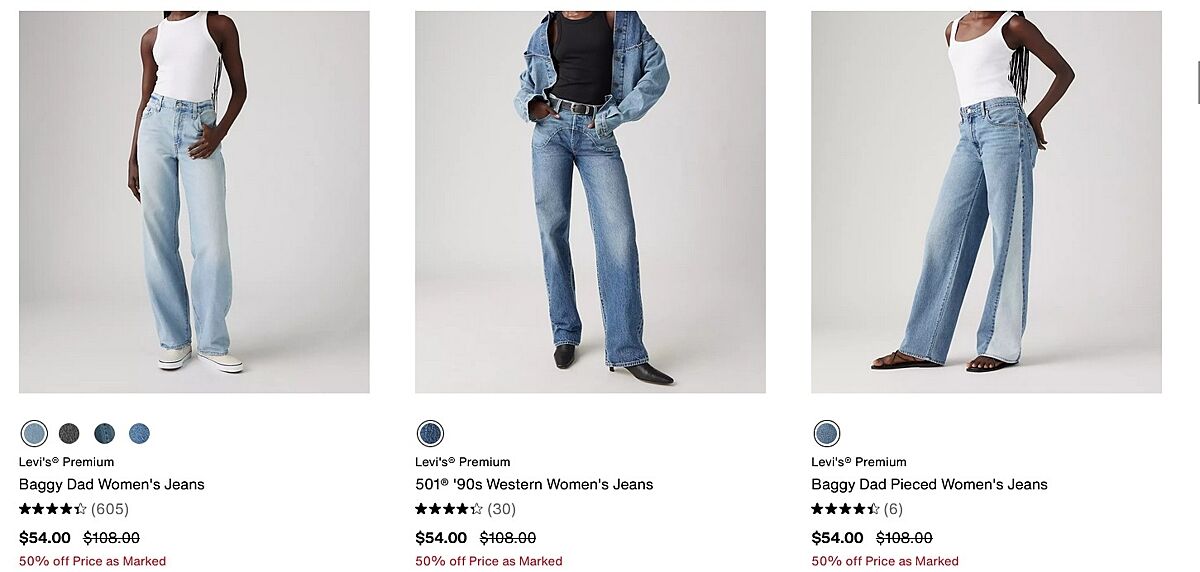
Task: Open the 501 '90s Western jeans product photo
Action: [x=590, y=202]
